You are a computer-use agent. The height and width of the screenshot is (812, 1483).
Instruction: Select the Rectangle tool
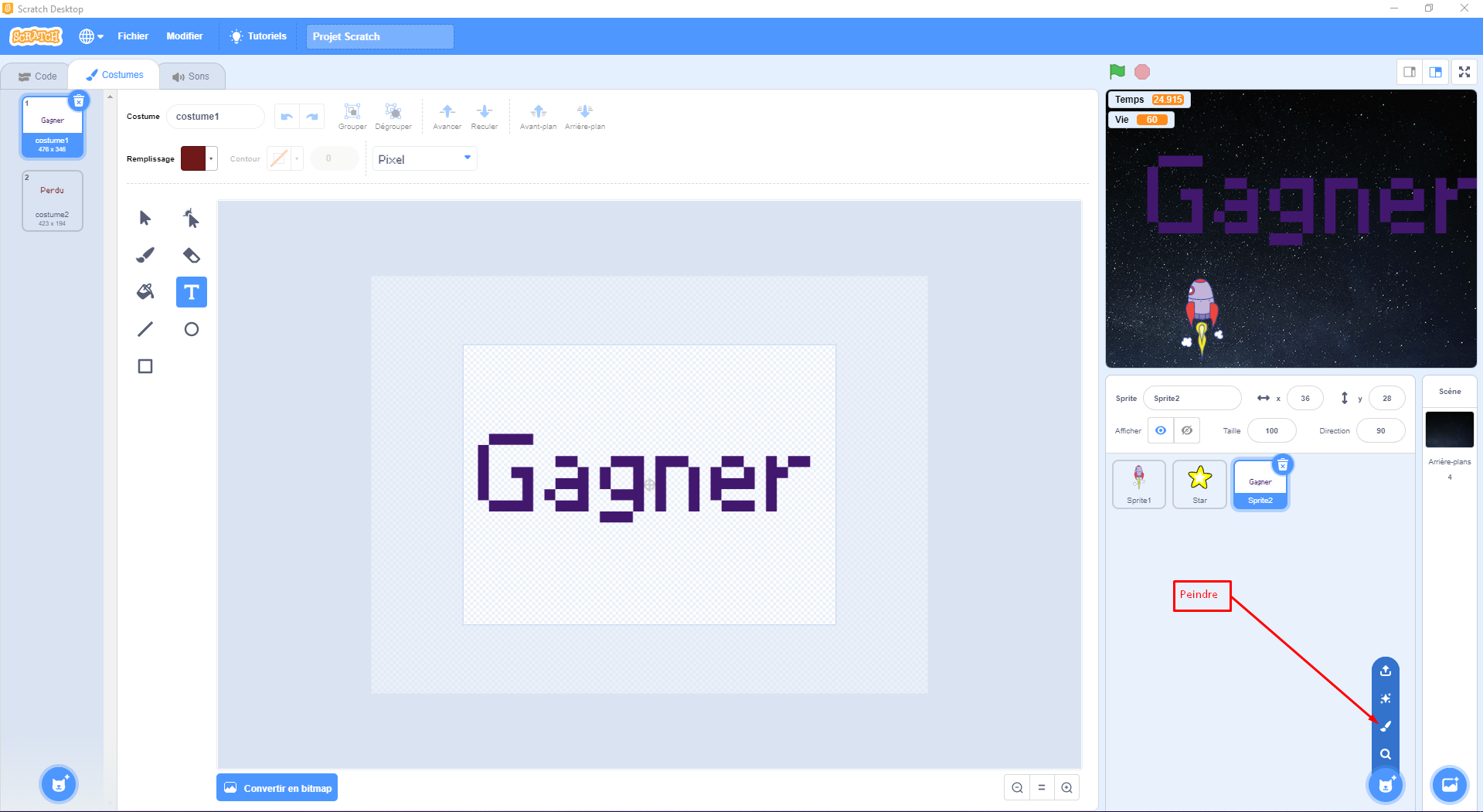coord(145,366)
